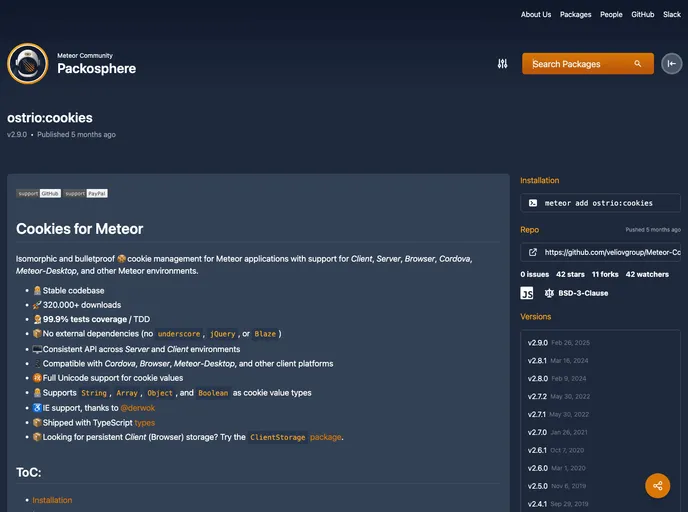Open the orange share floating button
Viewport: 688px width, 512px height.
pos(657,486)
